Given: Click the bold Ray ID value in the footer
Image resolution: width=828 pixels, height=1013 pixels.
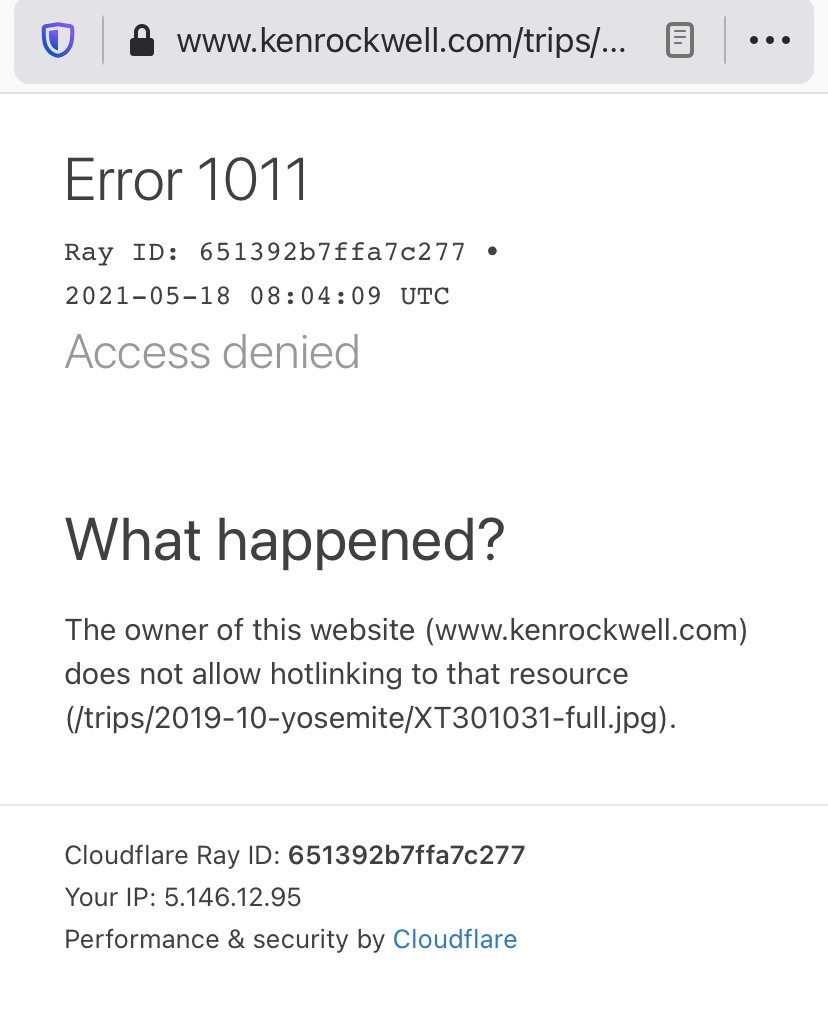Looking at the screenshot, I should (406, 855).
